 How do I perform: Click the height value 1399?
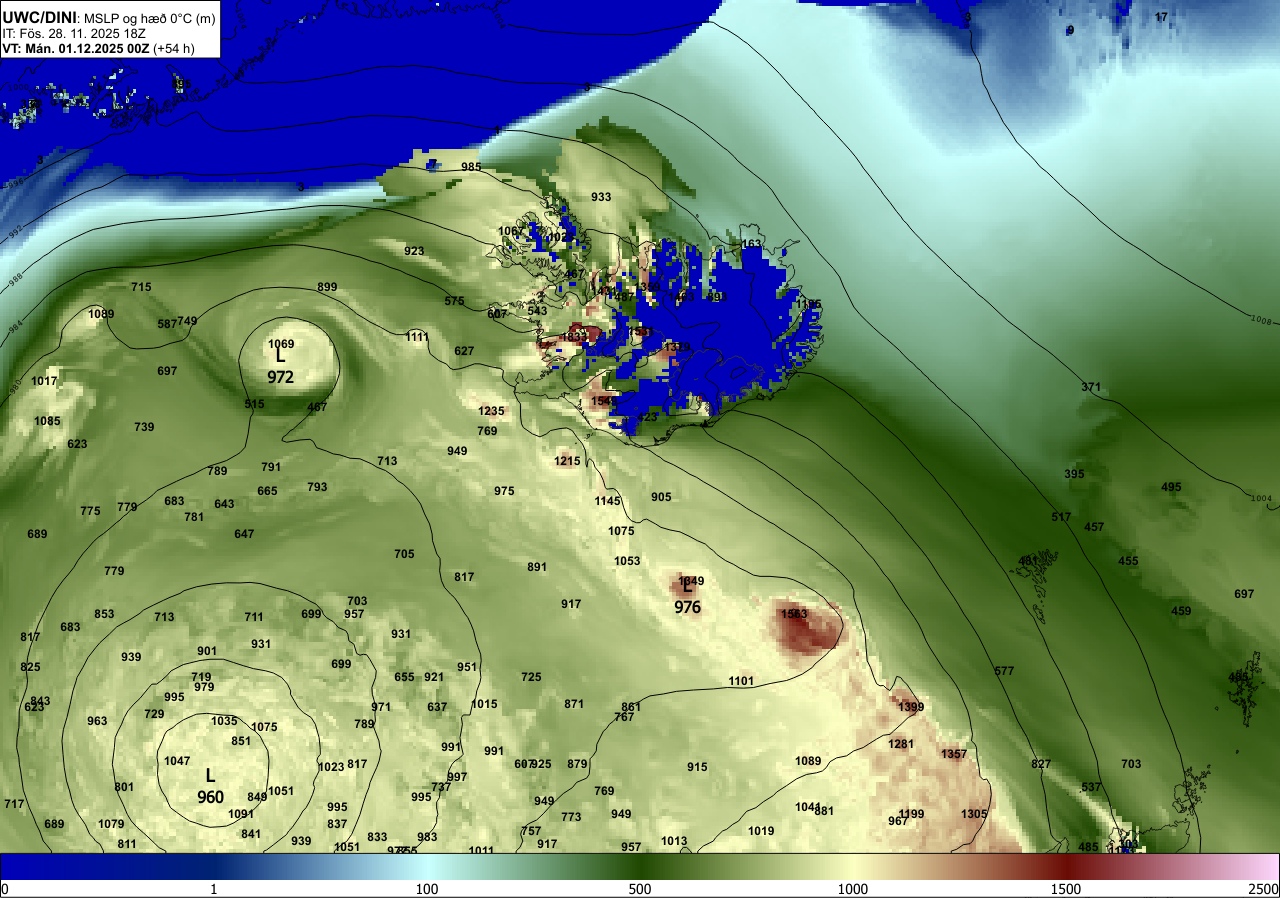coord(911,707)
